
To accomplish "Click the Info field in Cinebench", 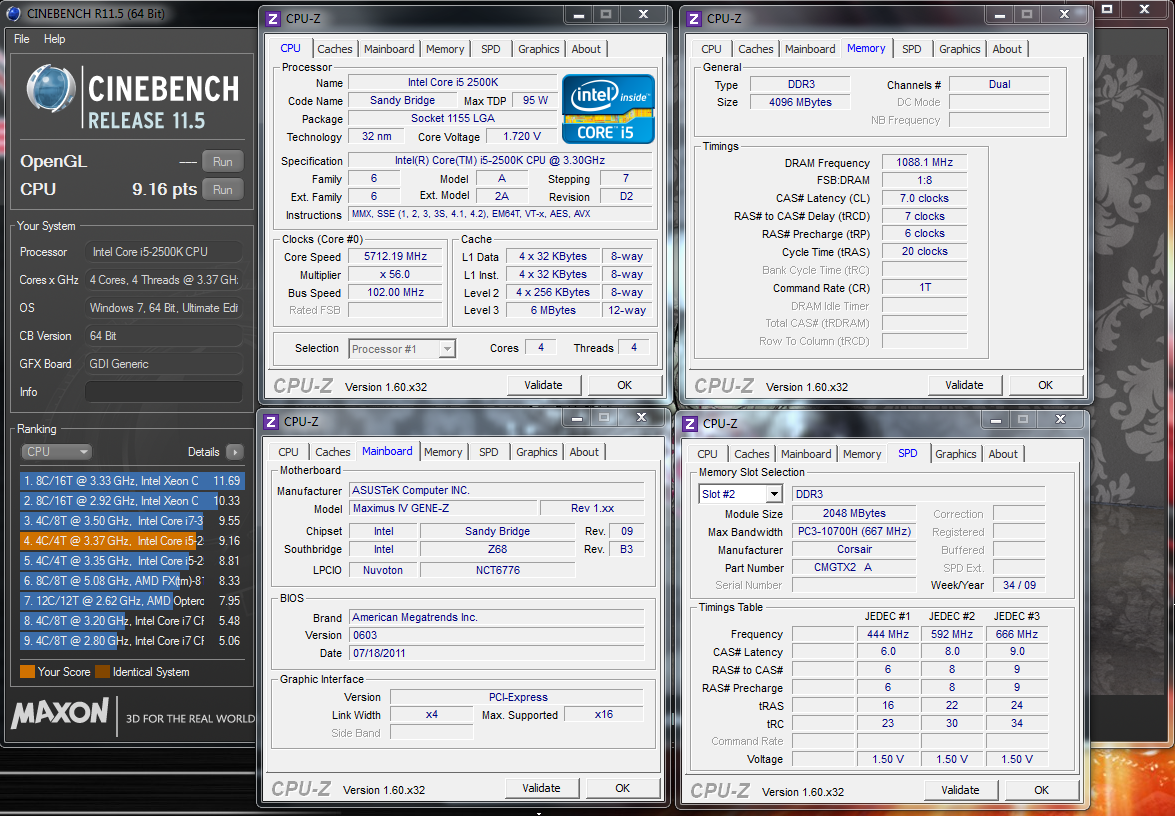I will point(163,392).
